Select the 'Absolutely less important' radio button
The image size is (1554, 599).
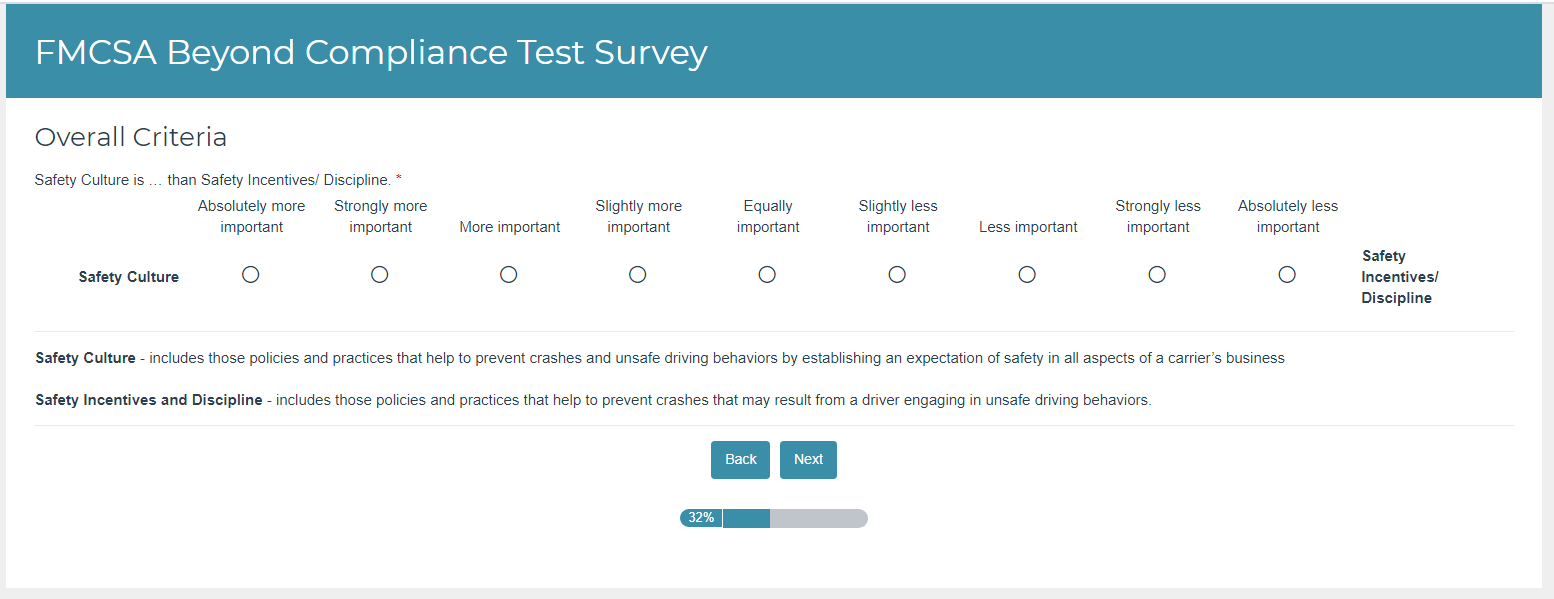(x=1287, y=274)
